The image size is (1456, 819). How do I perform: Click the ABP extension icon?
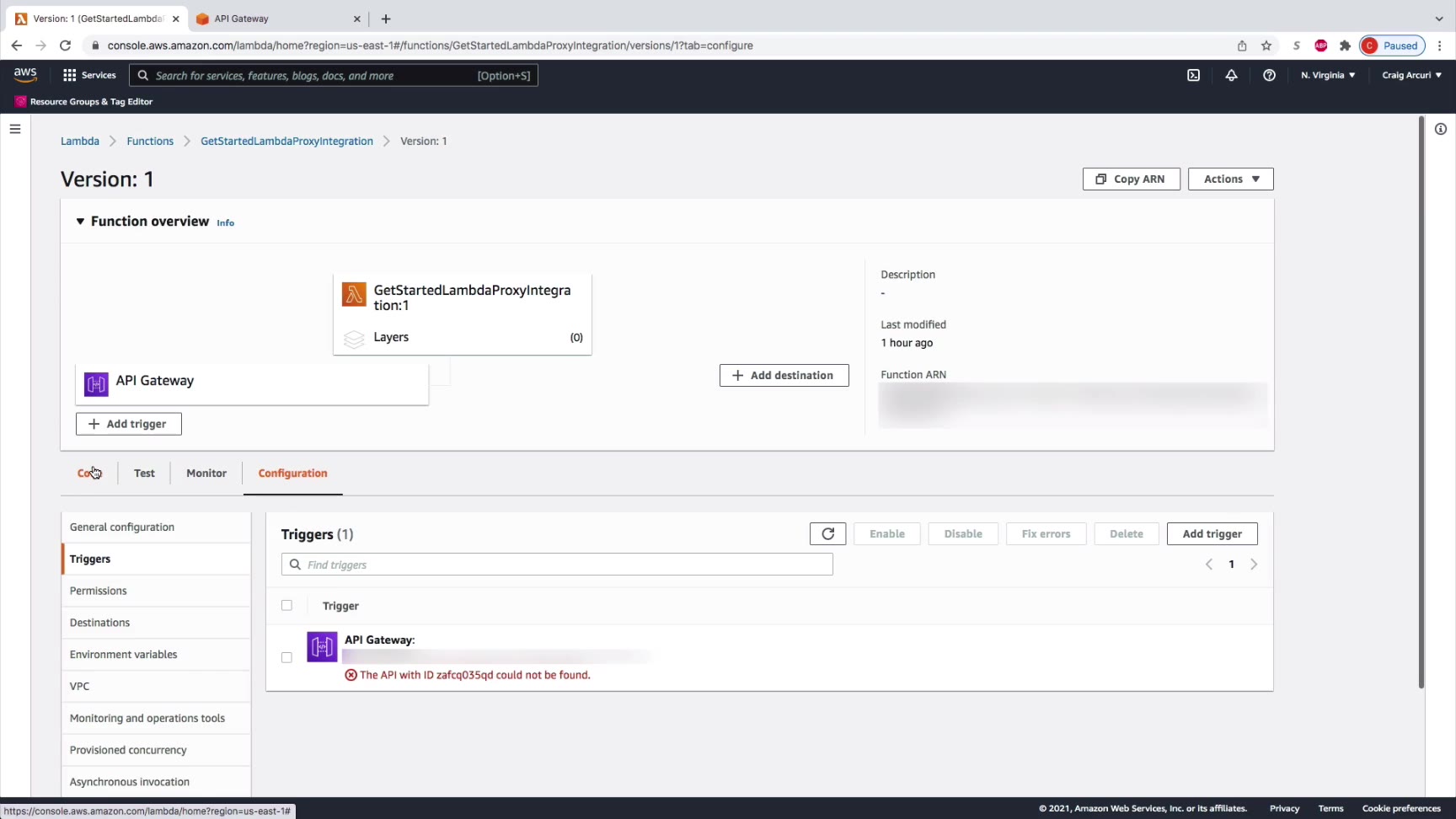[1321, 45]
